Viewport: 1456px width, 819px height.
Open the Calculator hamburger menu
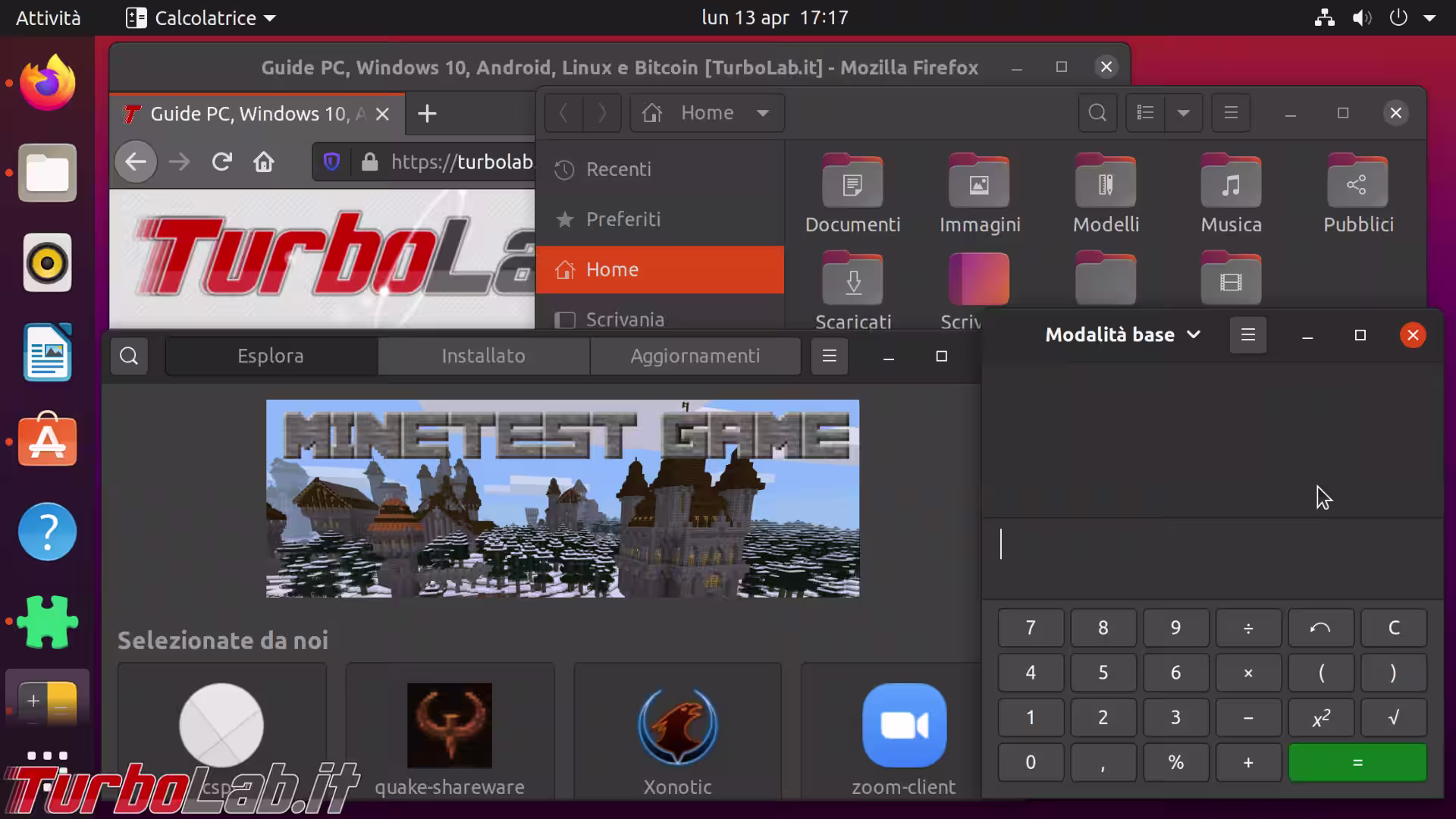[x=1247, y=334]
